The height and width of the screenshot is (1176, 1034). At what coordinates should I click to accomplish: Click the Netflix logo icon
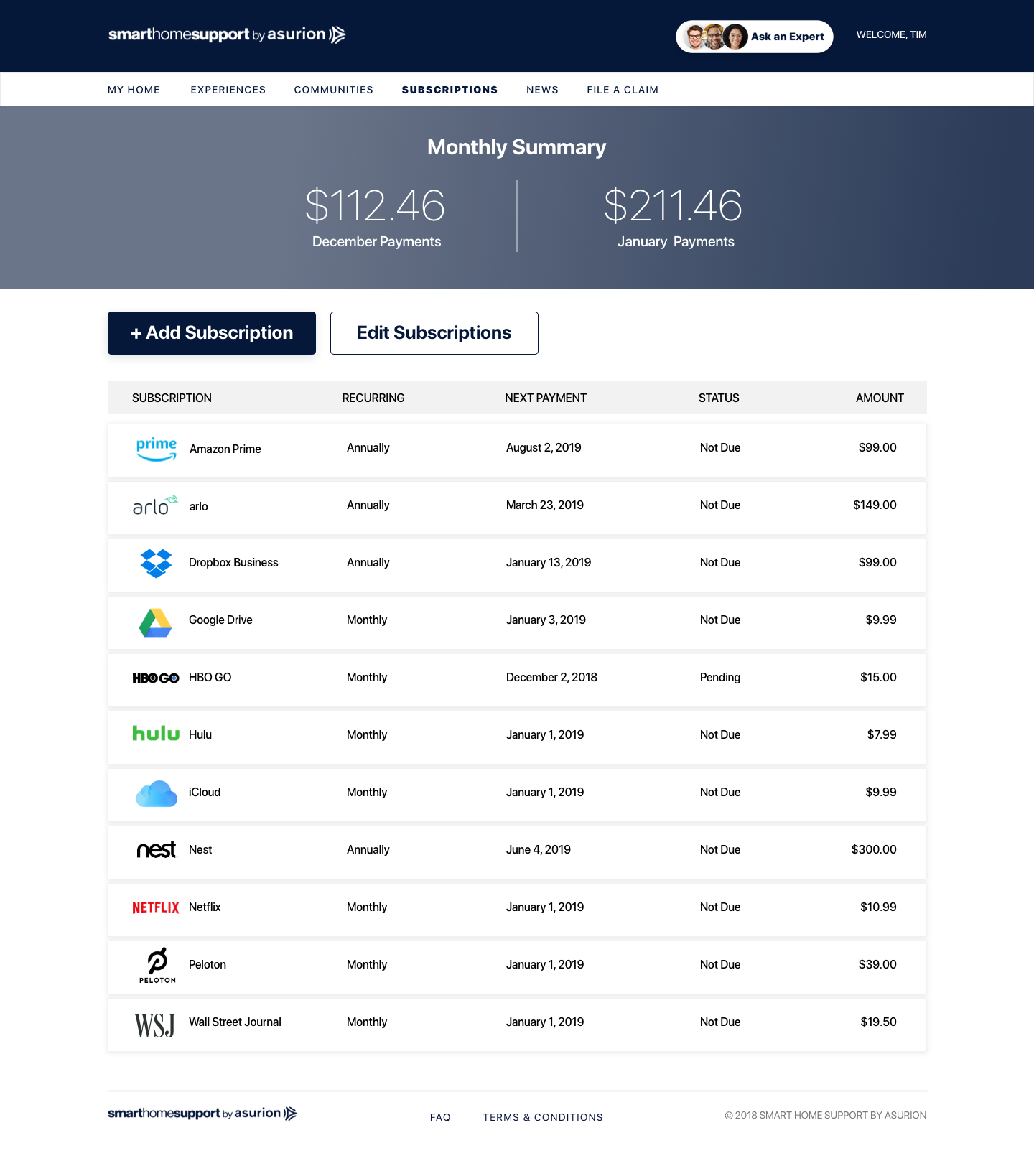tap(156, 907)
